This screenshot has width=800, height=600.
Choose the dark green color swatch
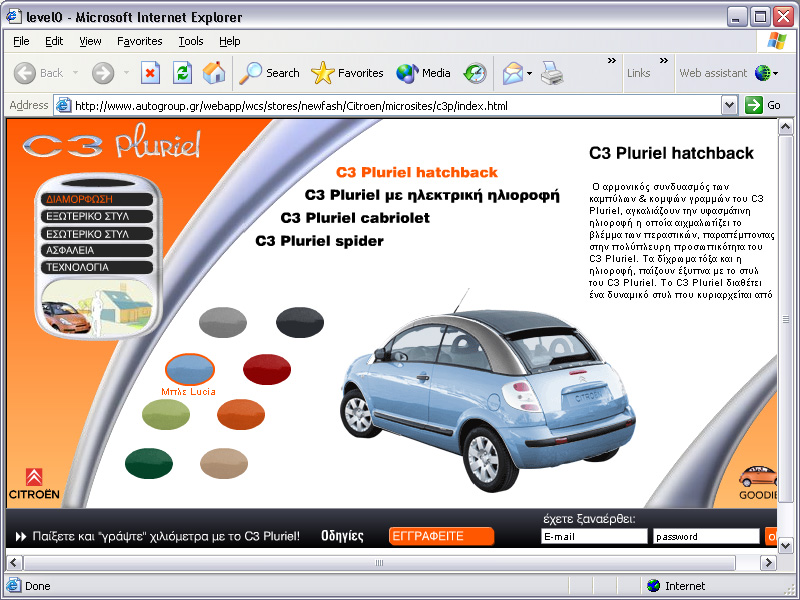tap(149, 463)
